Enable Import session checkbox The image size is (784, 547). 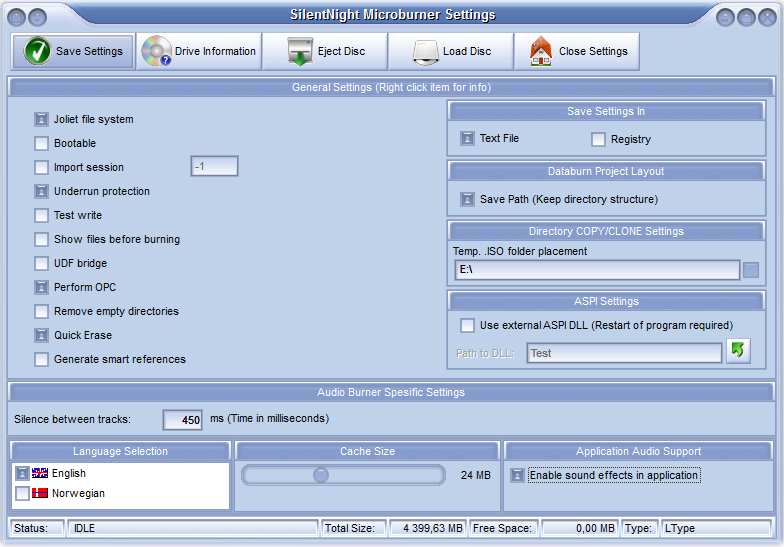42,168
